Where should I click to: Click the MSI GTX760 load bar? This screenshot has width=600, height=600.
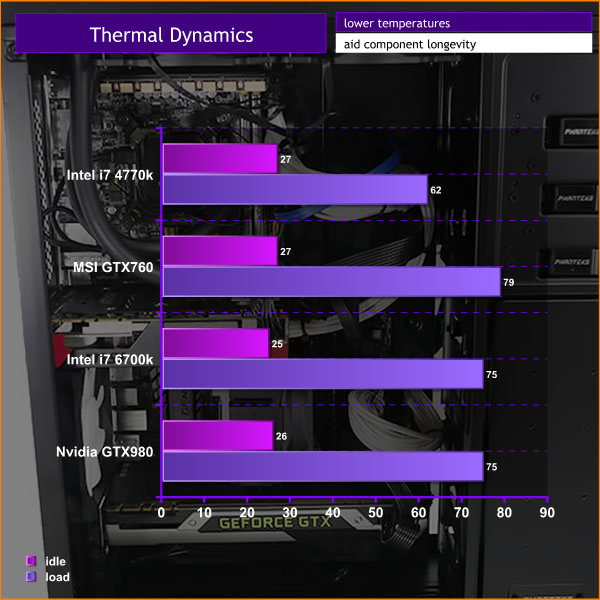332,282
